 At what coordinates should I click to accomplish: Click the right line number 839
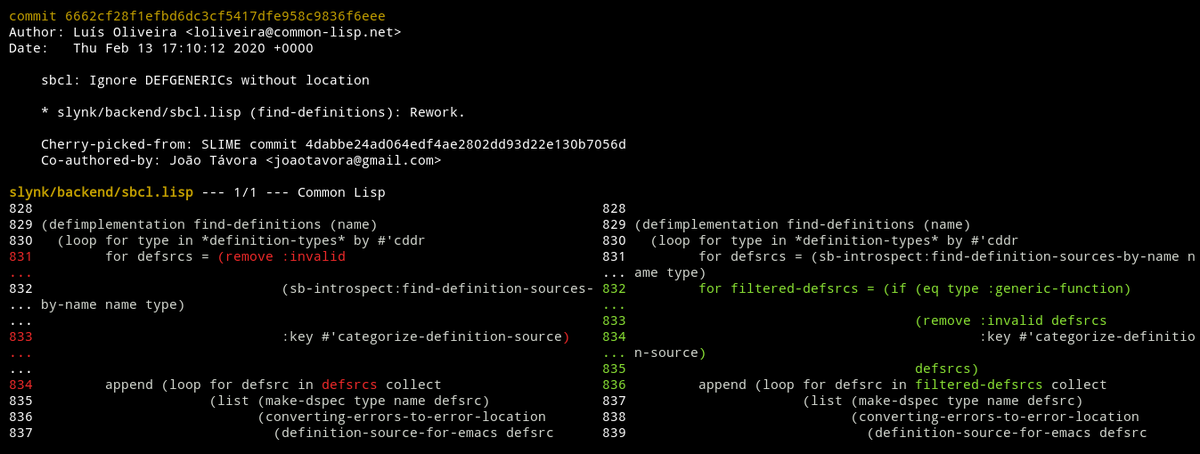click(614, 433)
